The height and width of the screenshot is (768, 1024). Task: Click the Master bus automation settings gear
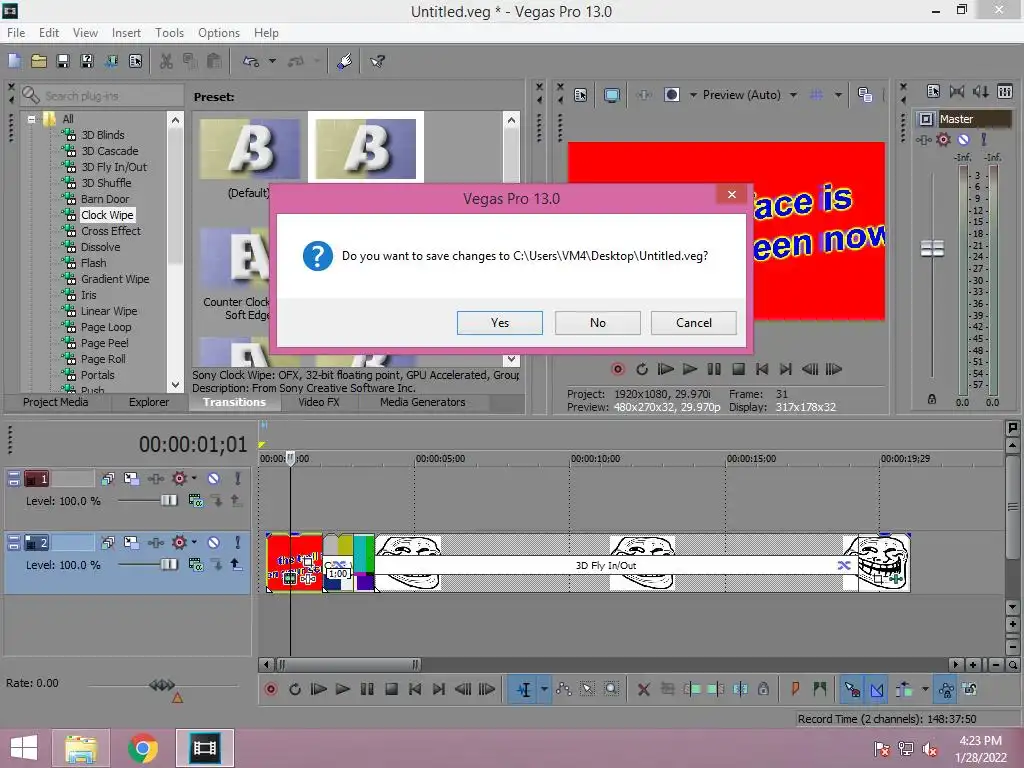coord(943,139)
